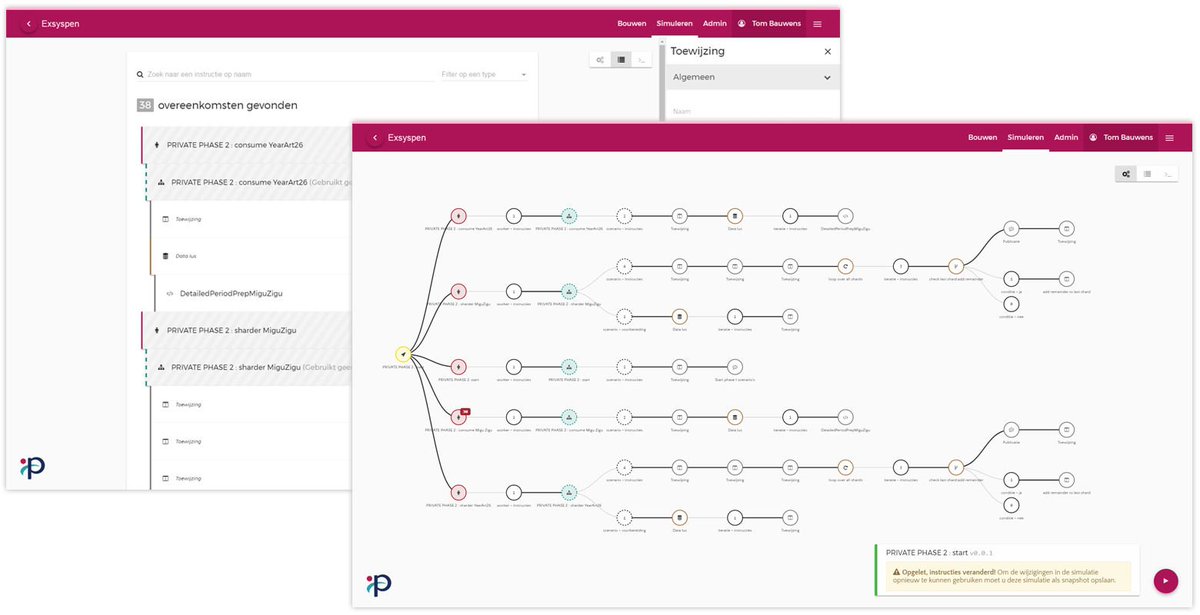Click the Data lus node in top graph row
This screenshot has height=615, width=1200.
[735, 215]
